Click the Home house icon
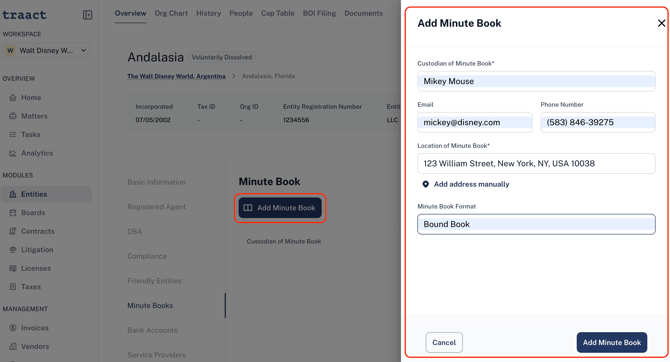 coord(13,97)
